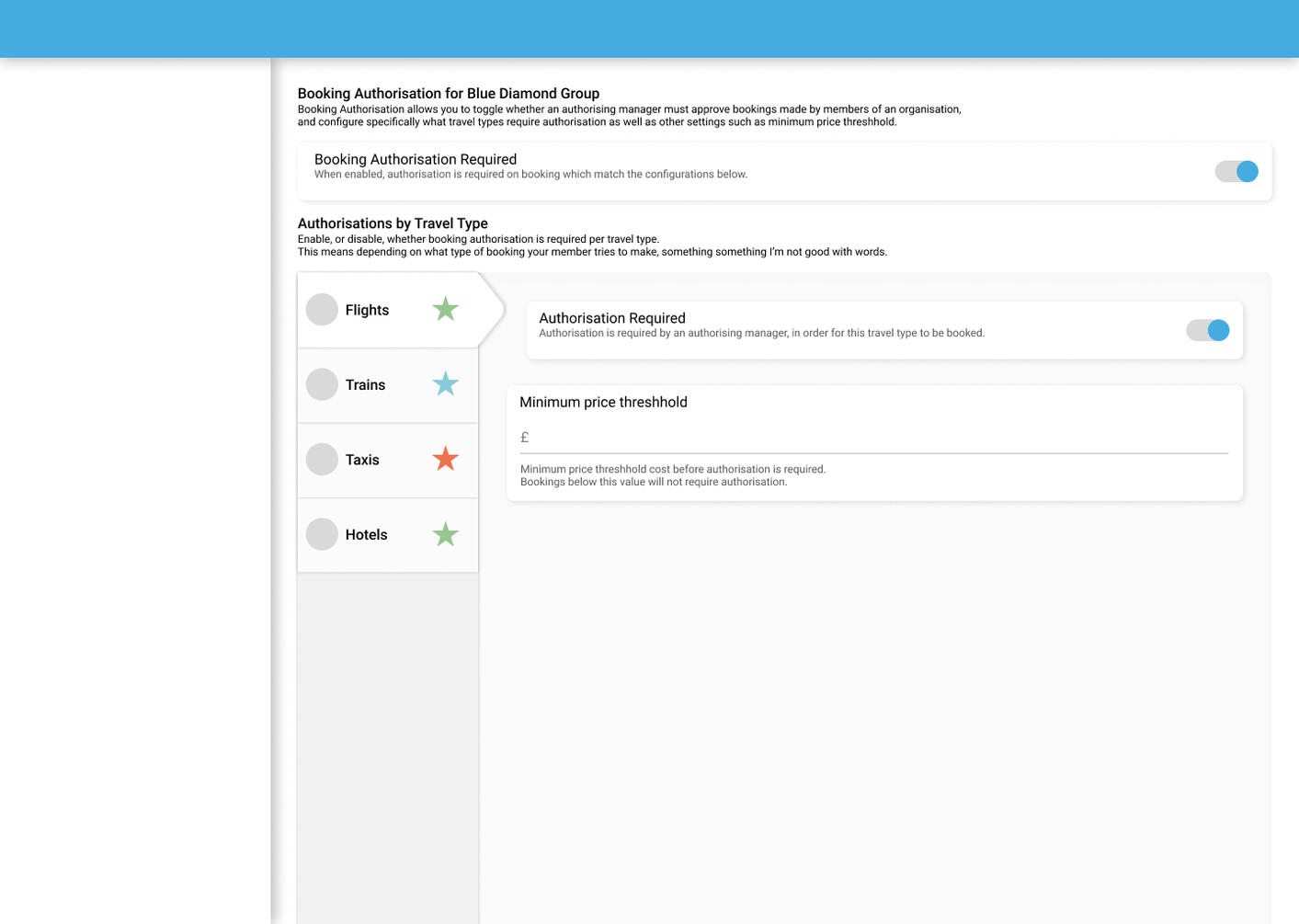Disable Booking Authorisation Required
The height and width of the screenshot is (924, 1299).
1236,171
